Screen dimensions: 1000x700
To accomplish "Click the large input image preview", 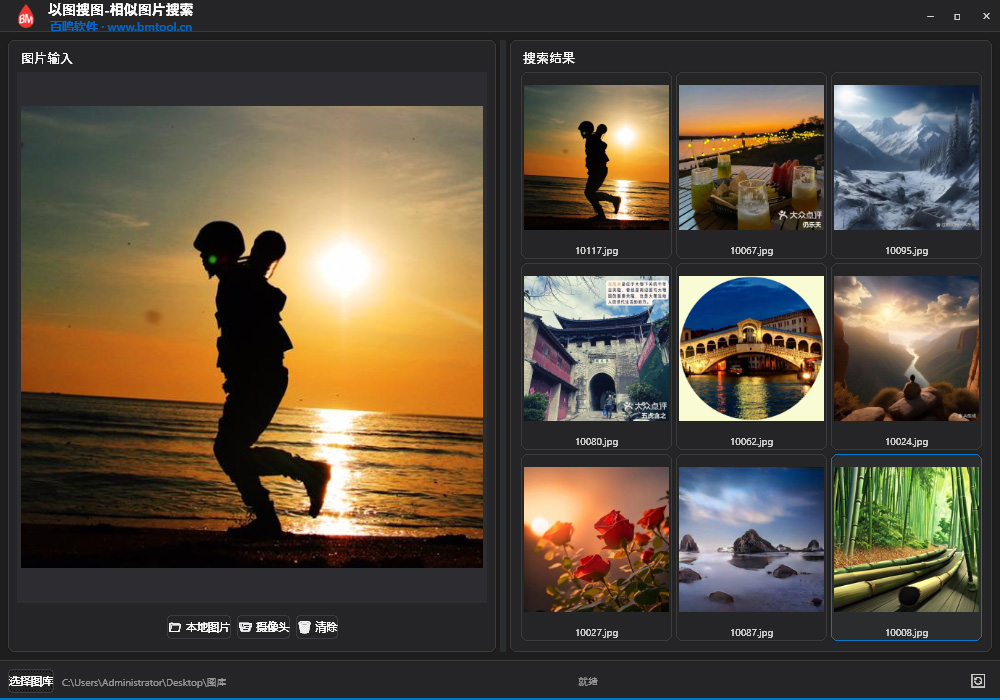I will 252,337.
